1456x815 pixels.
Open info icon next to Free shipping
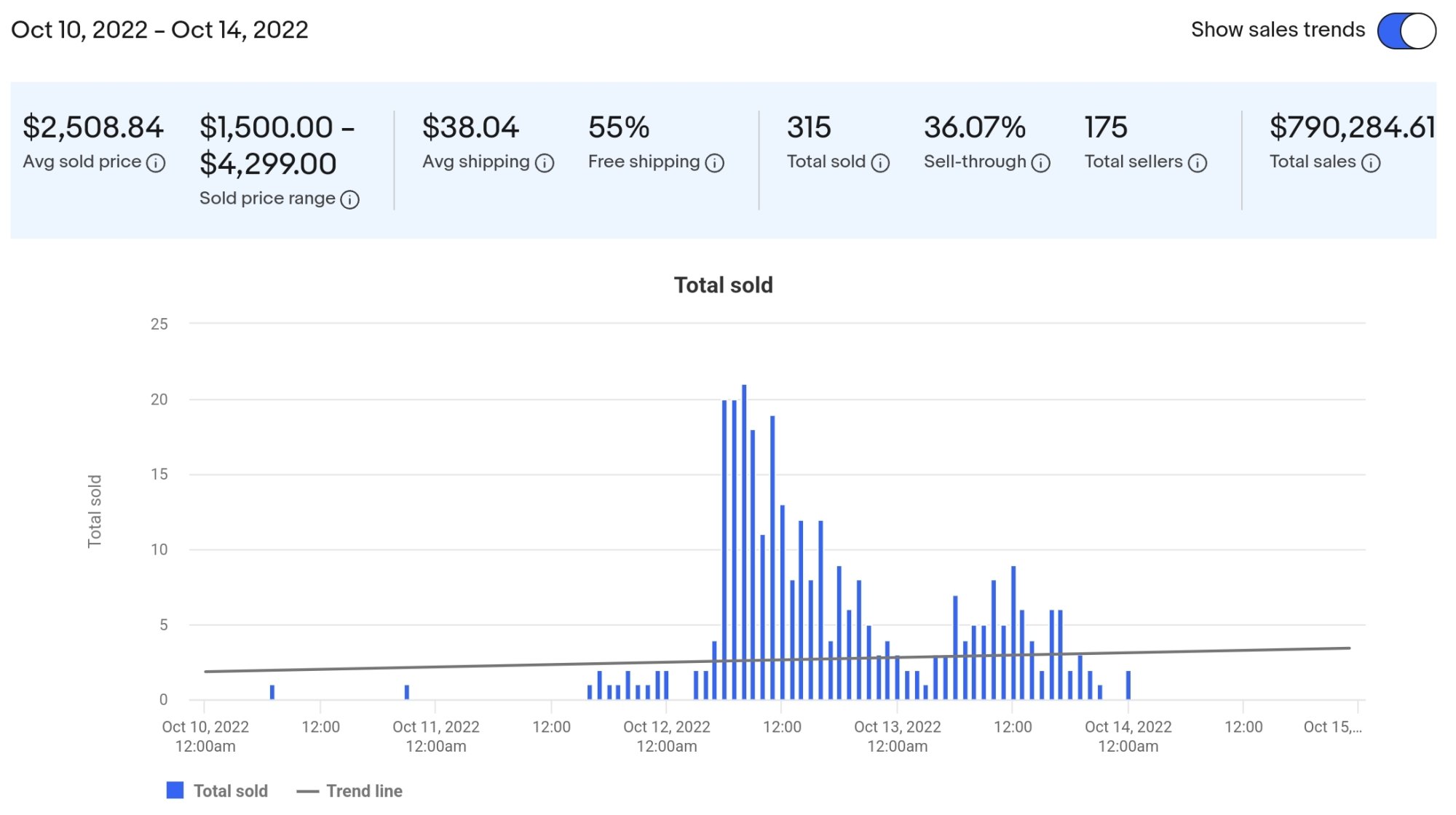tap(715, 163)
